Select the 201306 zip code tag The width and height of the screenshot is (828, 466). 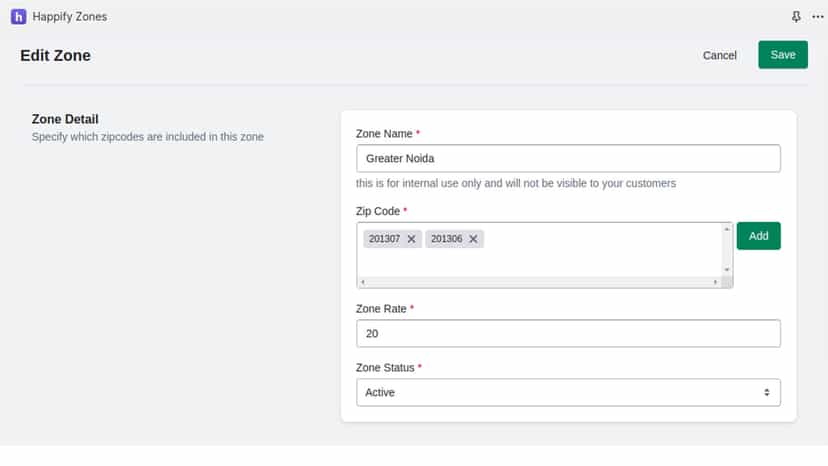(446, 239)
